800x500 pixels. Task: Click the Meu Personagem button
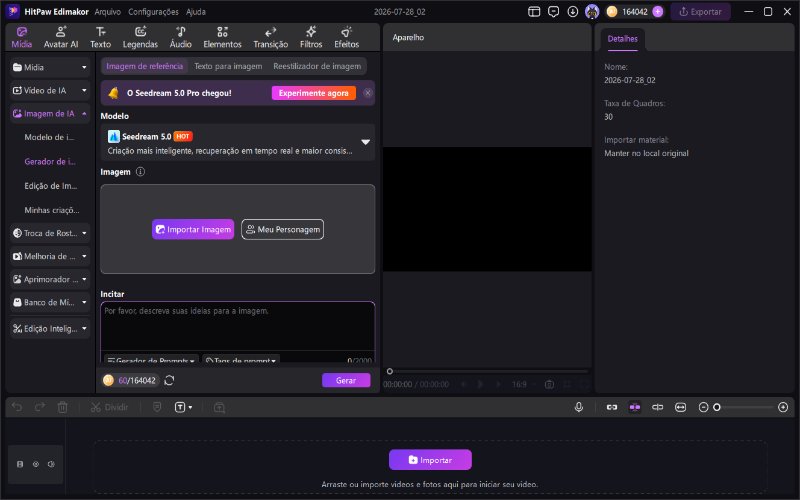[x=282, y=230]
